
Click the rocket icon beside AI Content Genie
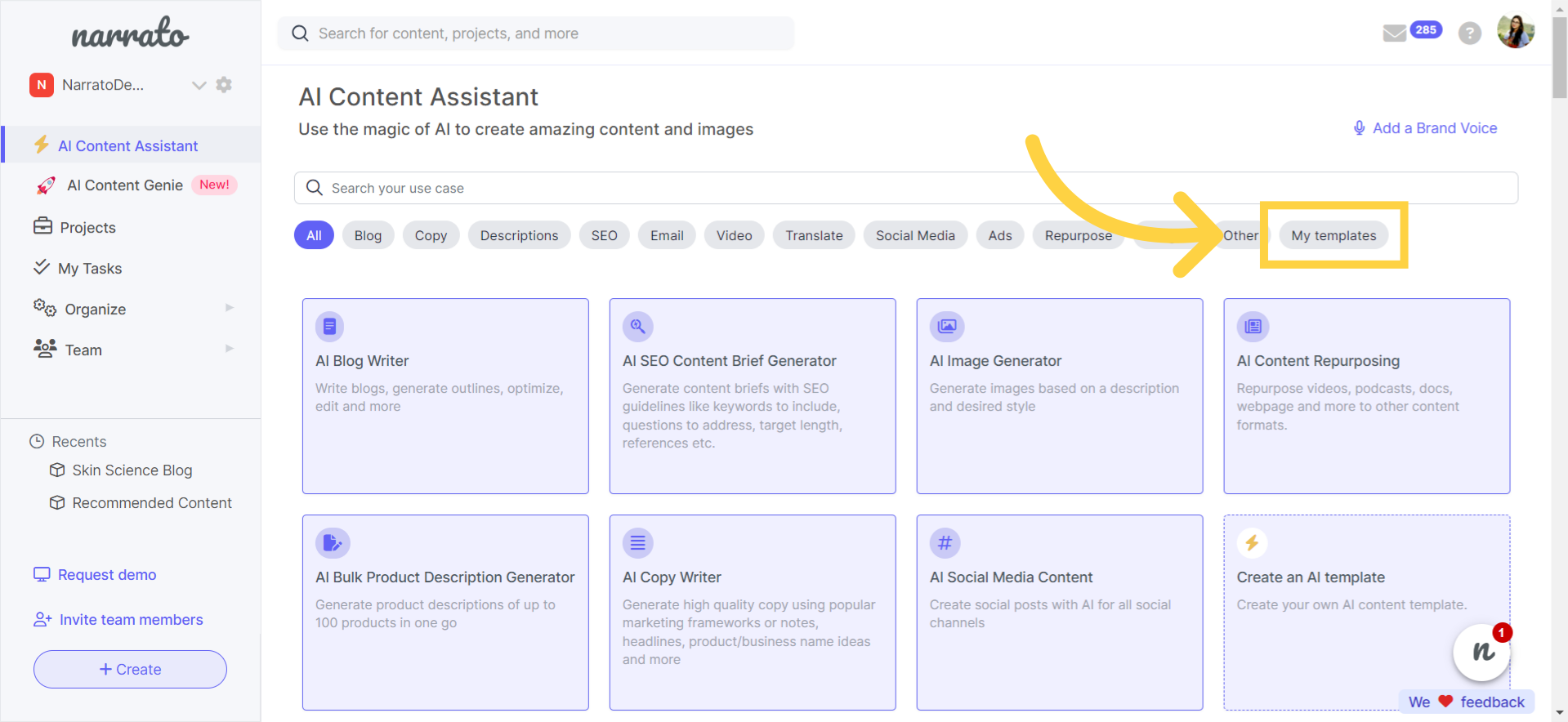[x=46, y=185]
